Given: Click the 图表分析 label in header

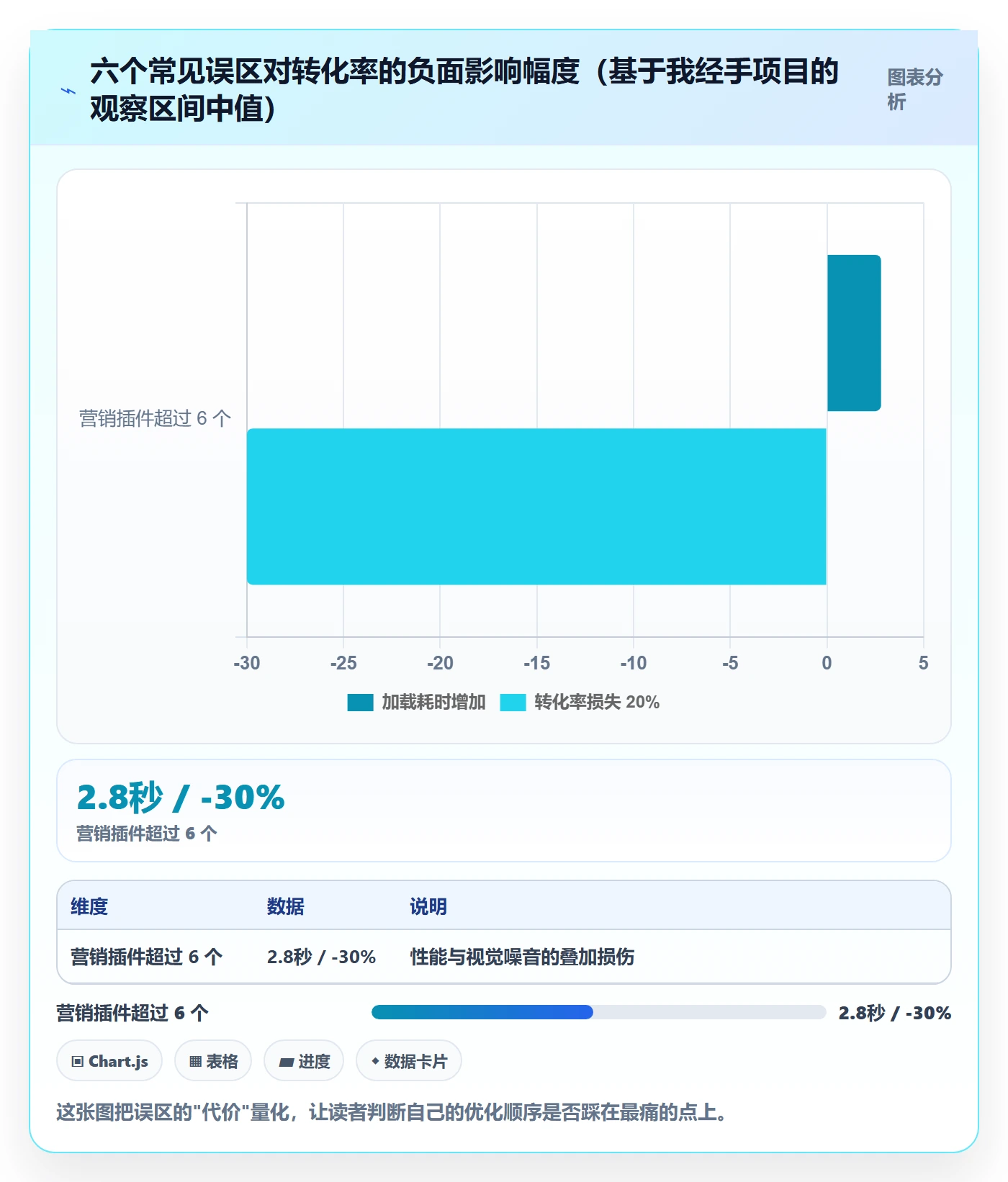Looking at the screenshot, I should pyautogui.click(x=914, y=89).
